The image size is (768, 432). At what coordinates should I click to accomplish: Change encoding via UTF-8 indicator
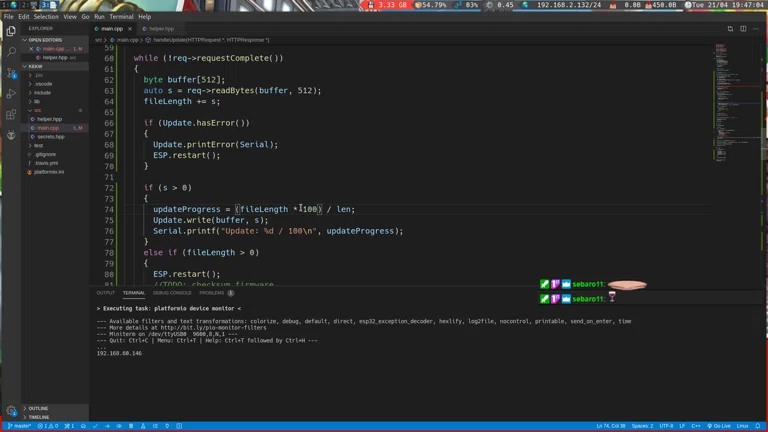point(666,426)
